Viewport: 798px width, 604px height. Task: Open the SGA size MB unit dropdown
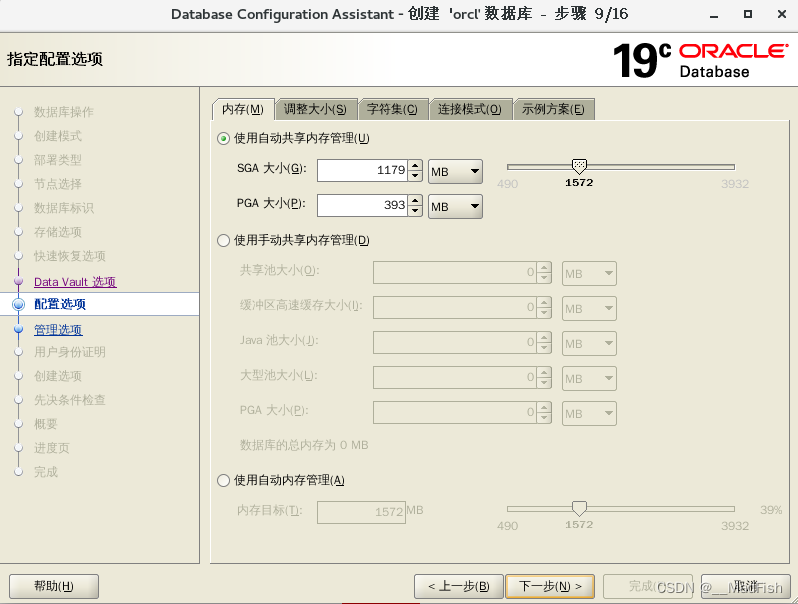pyautogui.click(x=455, y=171)
